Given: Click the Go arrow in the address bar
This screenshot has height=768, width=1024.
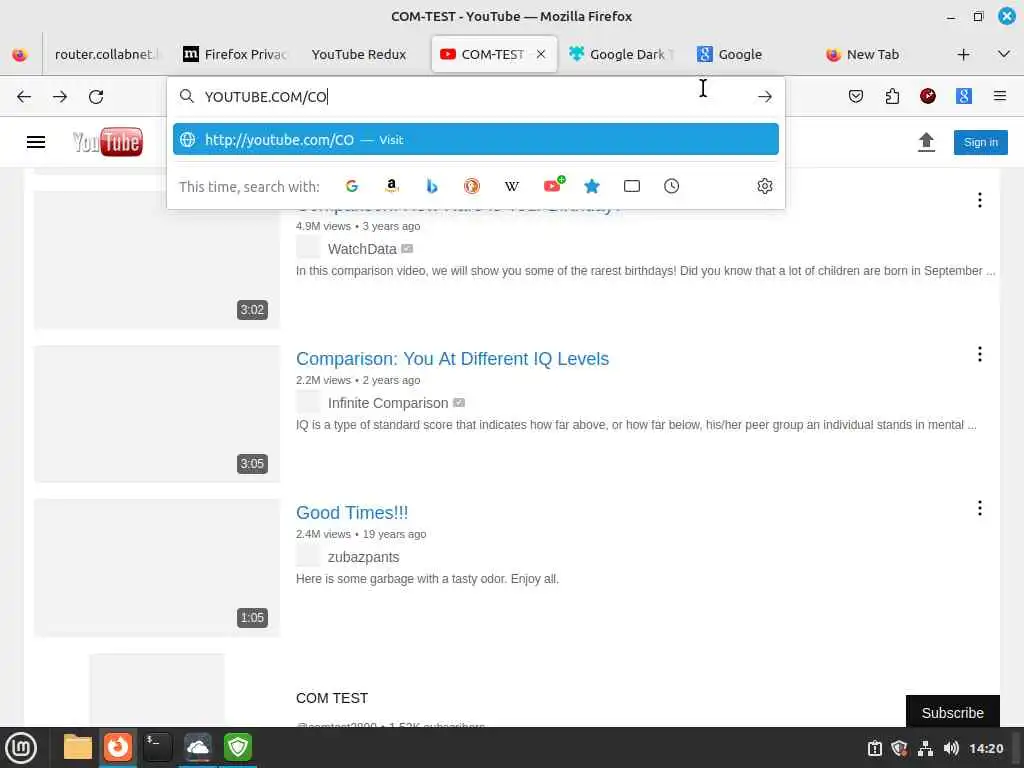Looking at the screenshot, I should [765, 97].
